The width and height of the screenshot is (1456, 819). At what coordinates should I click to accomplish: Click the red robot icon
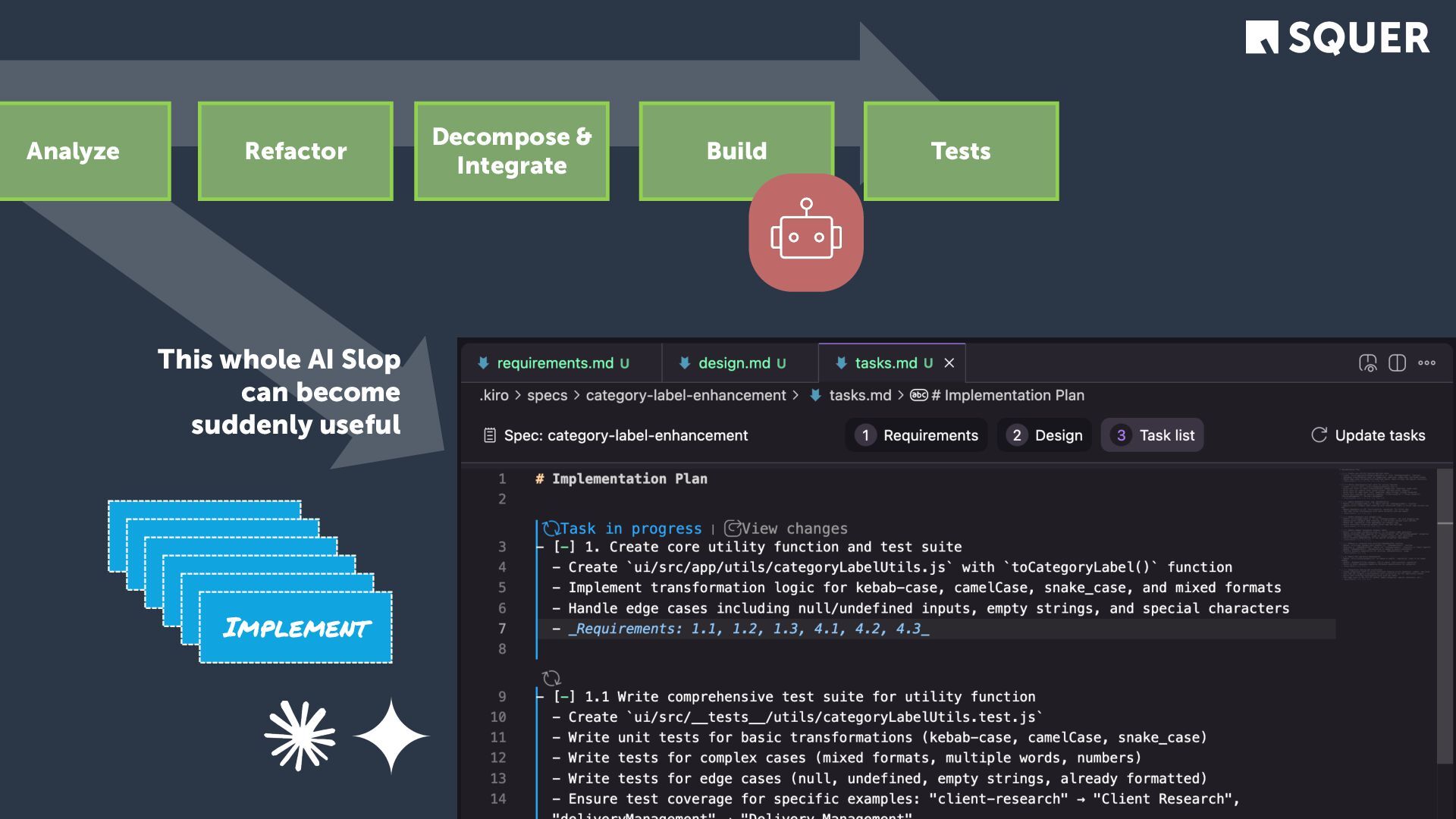[x=805, y=233]
